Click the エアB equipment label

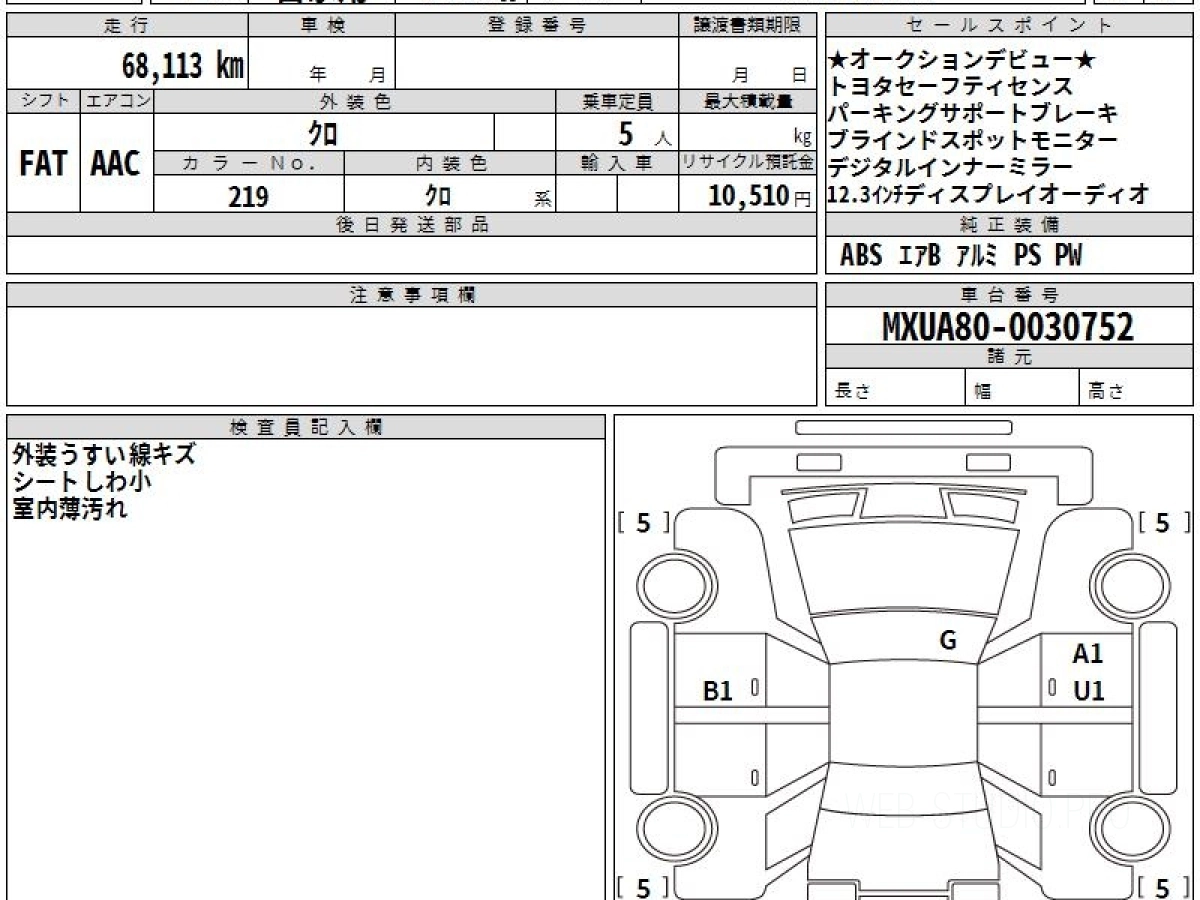pos(920,256)
